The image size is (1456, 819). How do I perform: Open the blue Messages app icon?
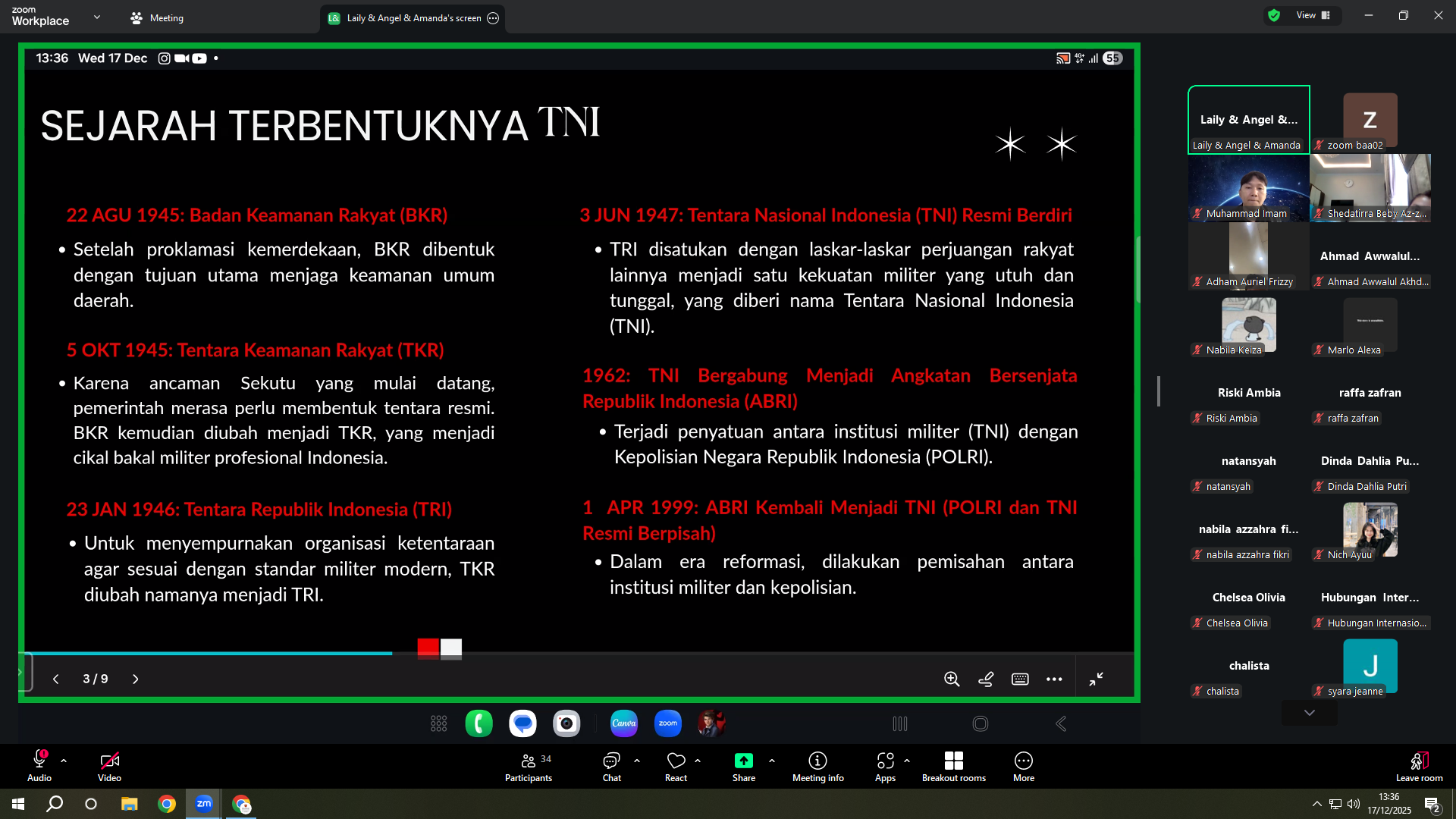point(522,723)
